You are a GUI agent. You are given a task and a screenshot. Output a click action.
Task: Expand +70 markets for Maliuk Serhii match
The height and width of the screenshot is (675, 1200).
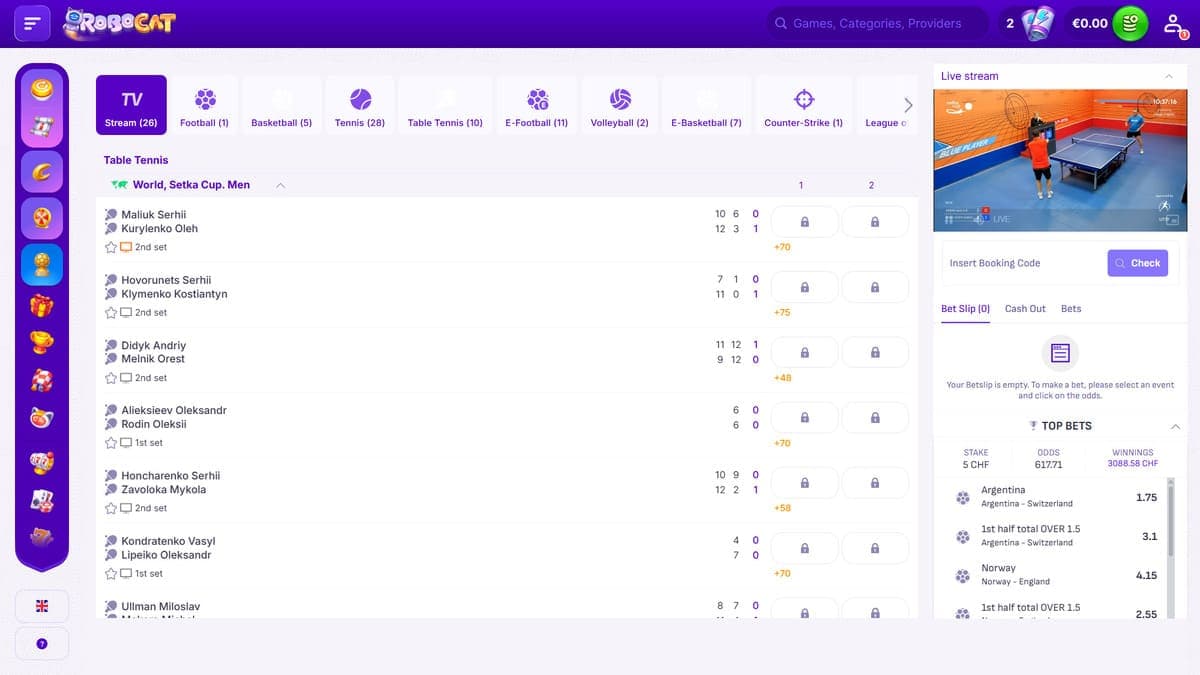(782, 247)
